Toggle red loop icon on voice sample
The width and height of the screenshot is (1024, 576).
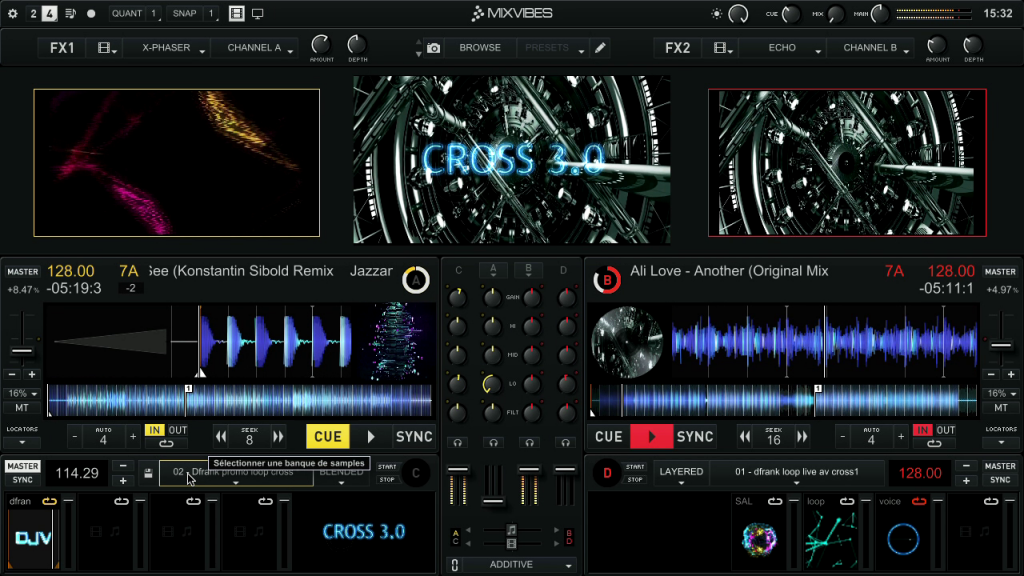[x=919, y=502]
